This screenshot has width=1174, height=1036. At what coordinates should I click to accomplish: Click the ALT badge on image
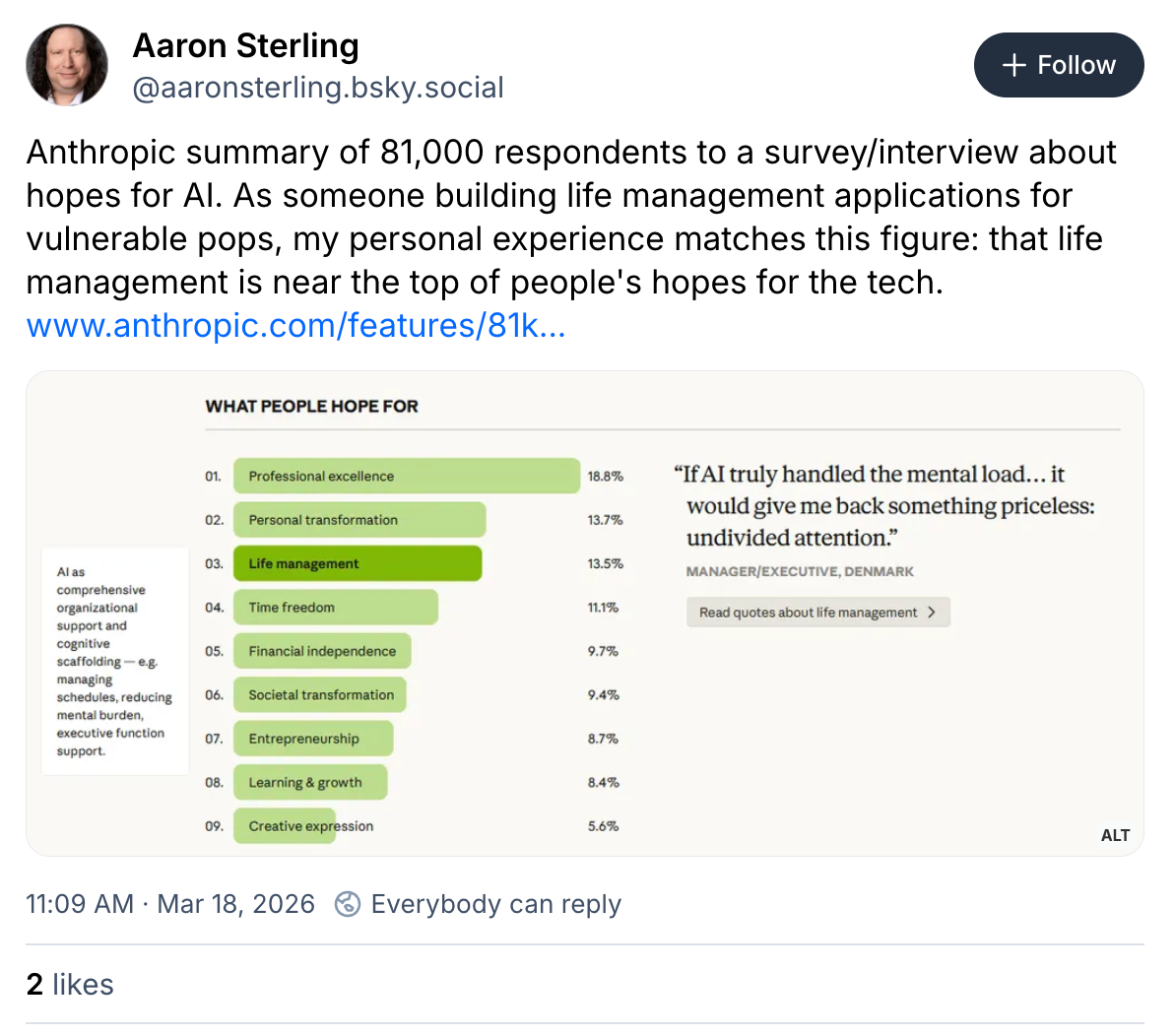click(x=1115, y=835)
